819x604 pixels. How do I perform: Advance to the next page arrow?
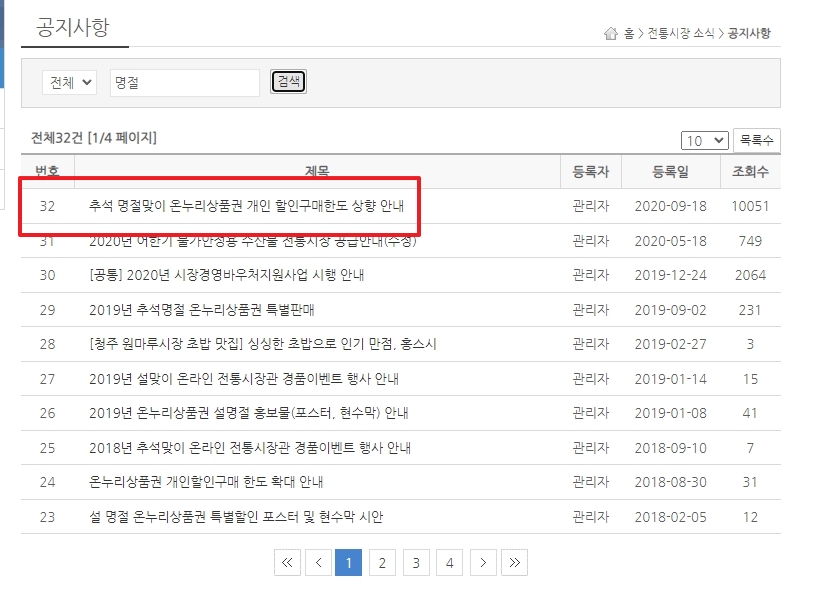point(484,562)
